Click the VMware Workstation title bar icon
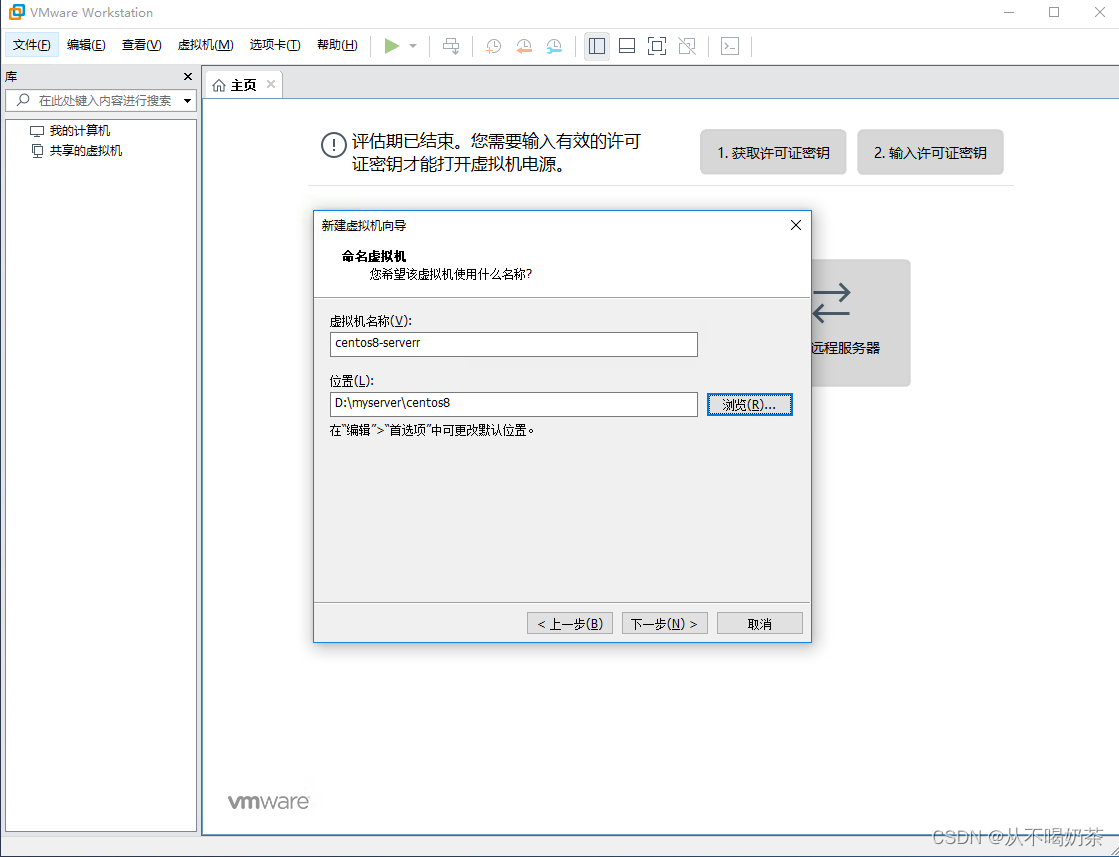The height and width of the screenshot is (857, 1119). tap(16, 12)
